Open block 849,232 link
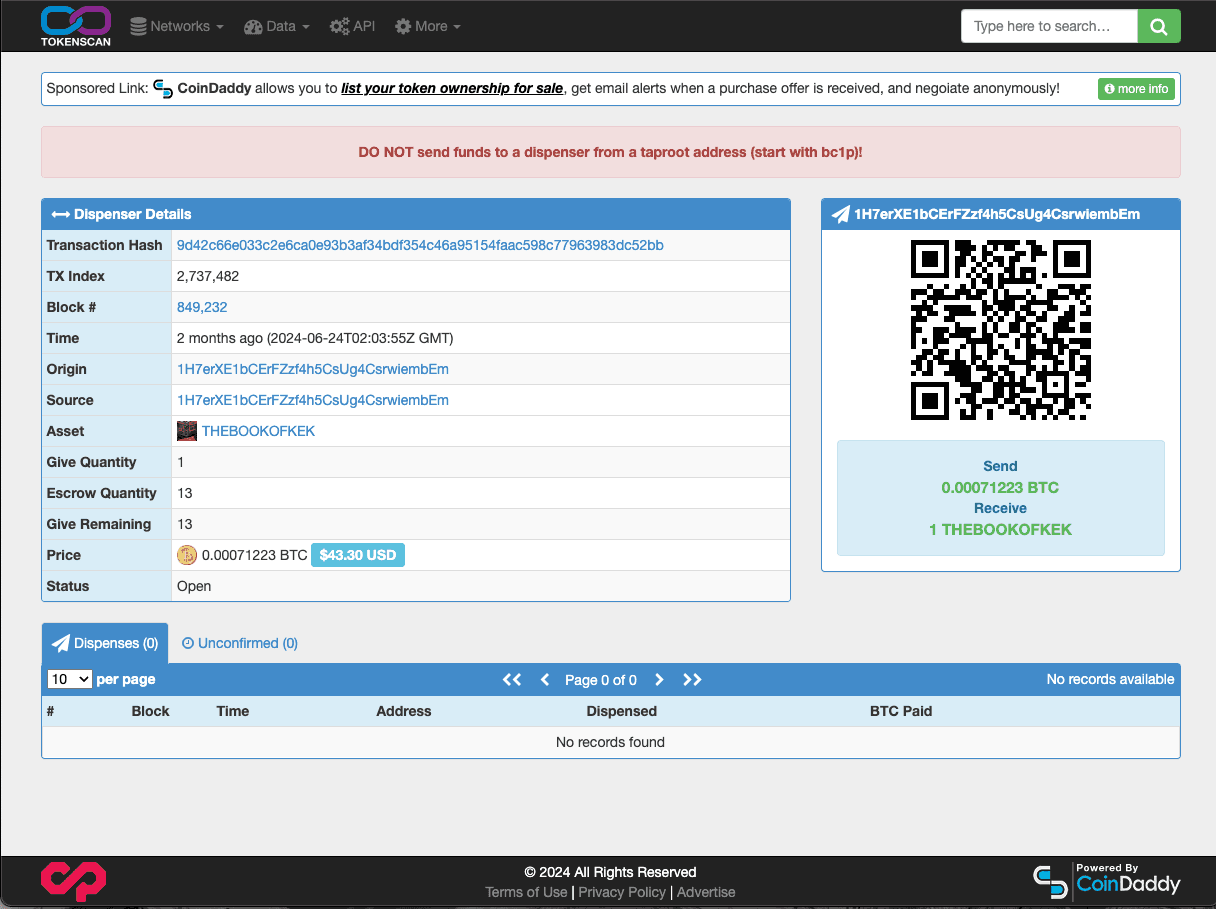This screenshot has height=909, width=1216. pyautogui.click(x=202, y=307)
